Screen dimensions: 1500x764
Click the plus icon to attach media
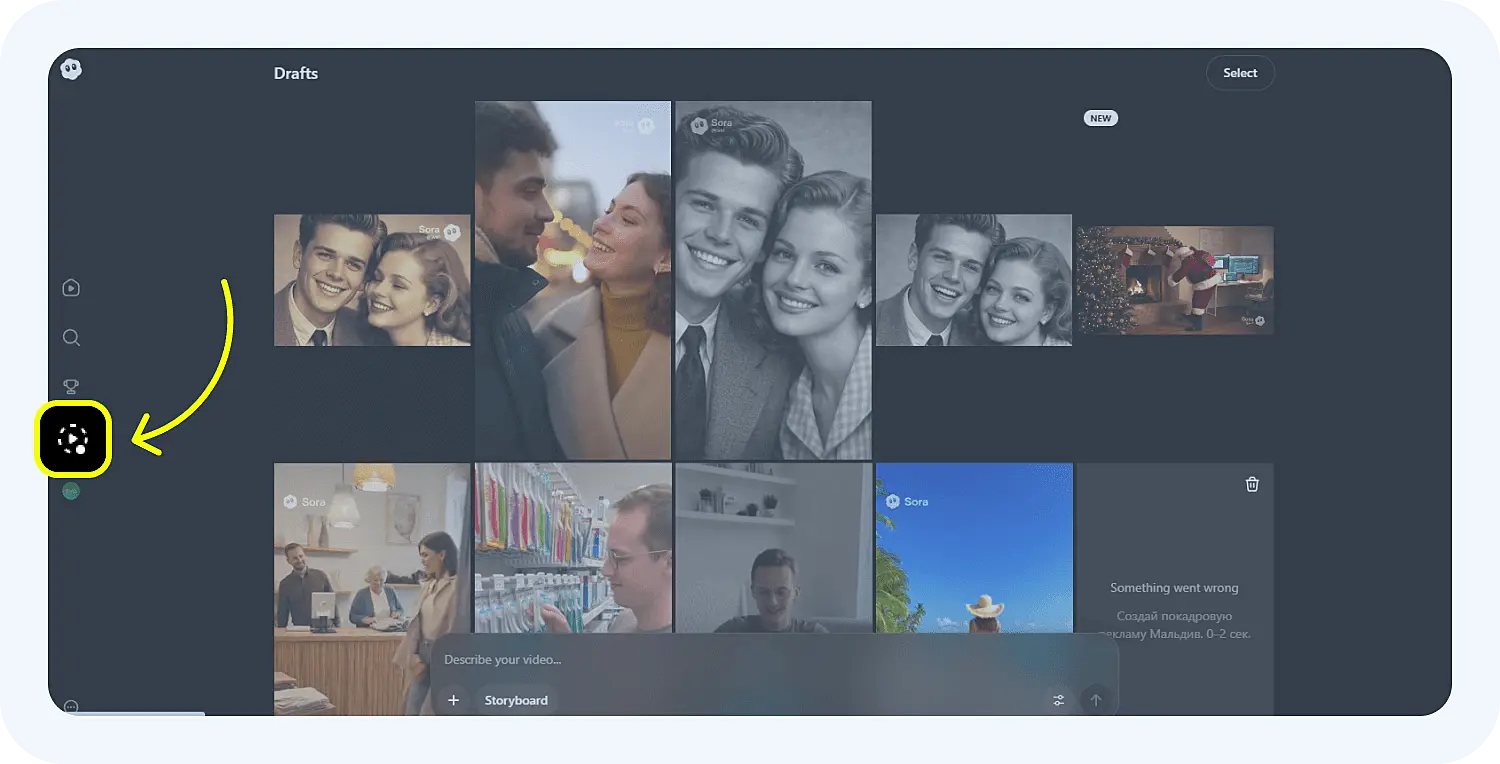click(x=453, y=700)
